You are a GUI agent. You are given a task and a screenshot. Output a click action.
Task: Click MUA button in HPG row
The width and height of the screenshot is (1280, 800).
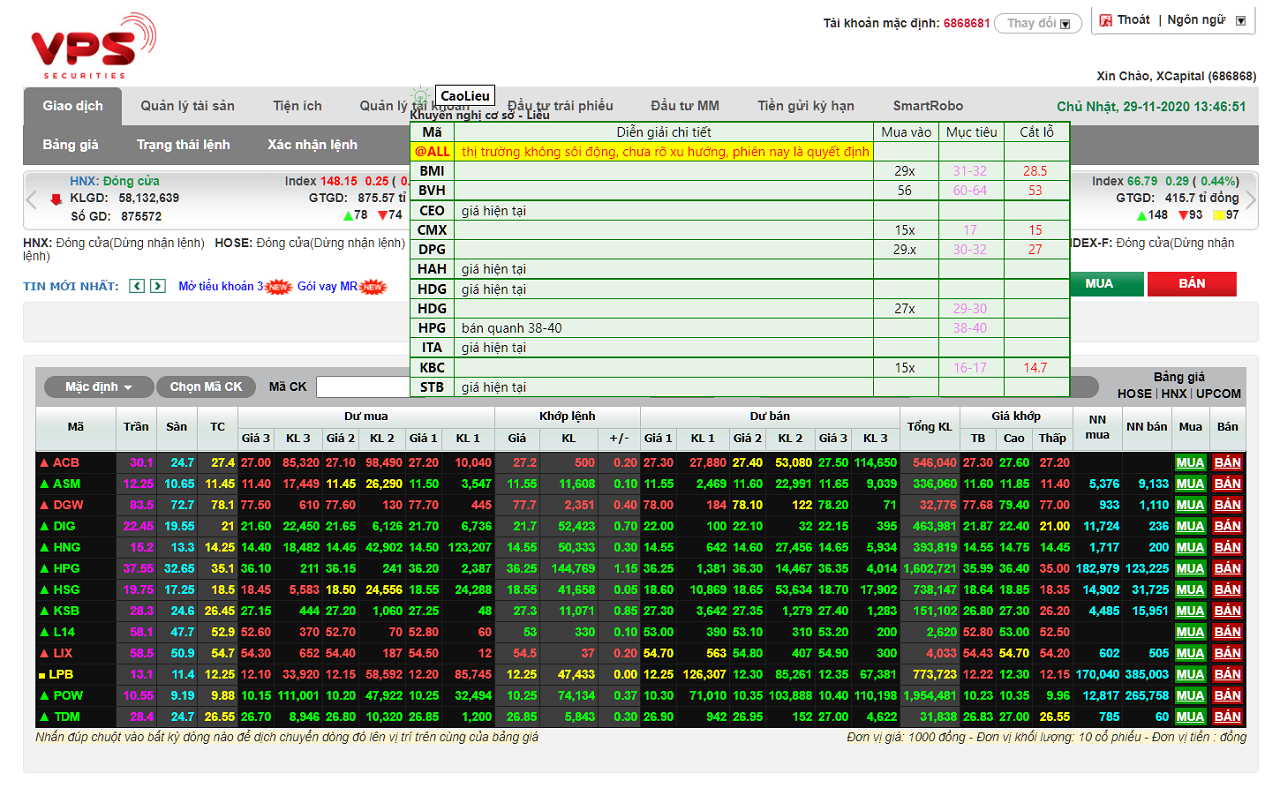pos(1190,569)
